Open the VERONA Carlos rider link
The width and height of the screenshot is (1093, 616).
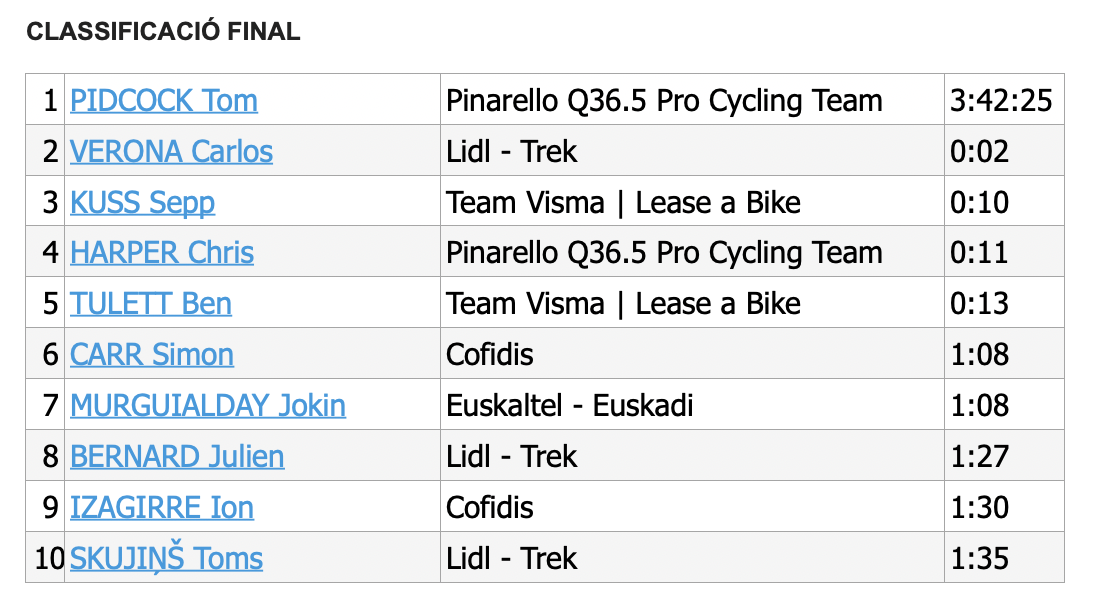pyautogui.click(x=171, y=151)
